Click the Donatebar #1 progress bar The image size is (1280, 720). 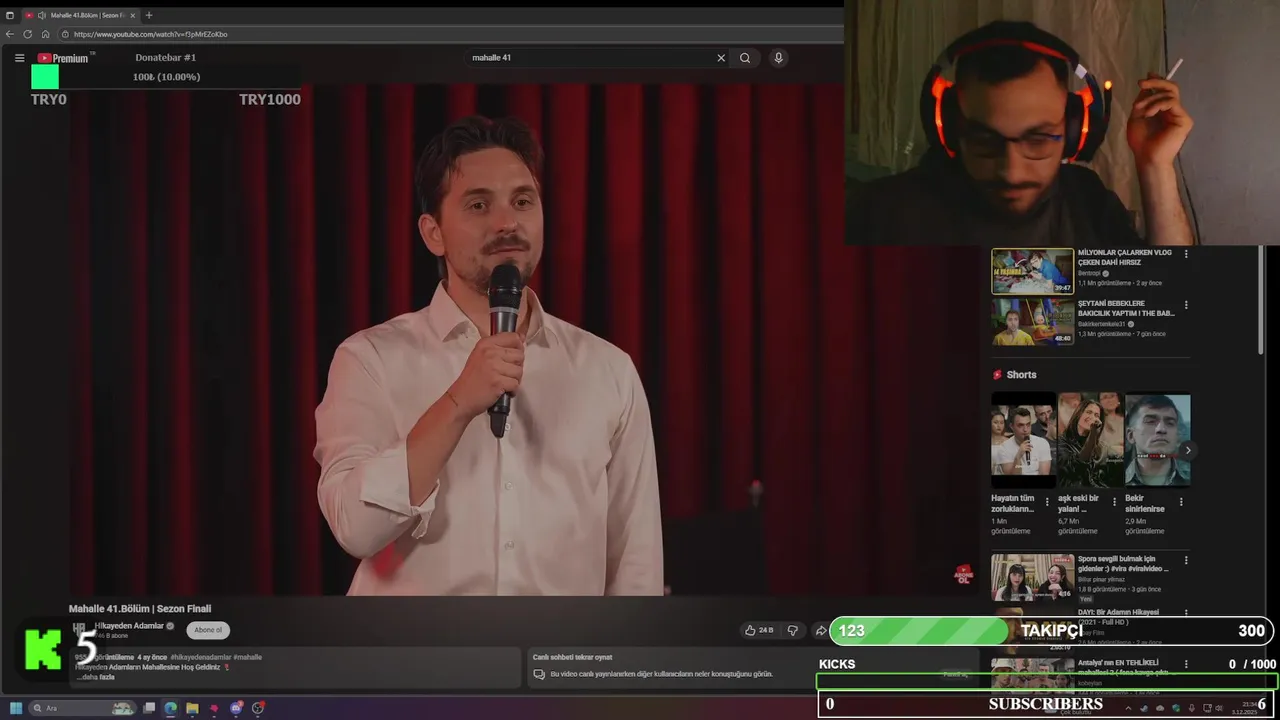(x=166, y=78)
